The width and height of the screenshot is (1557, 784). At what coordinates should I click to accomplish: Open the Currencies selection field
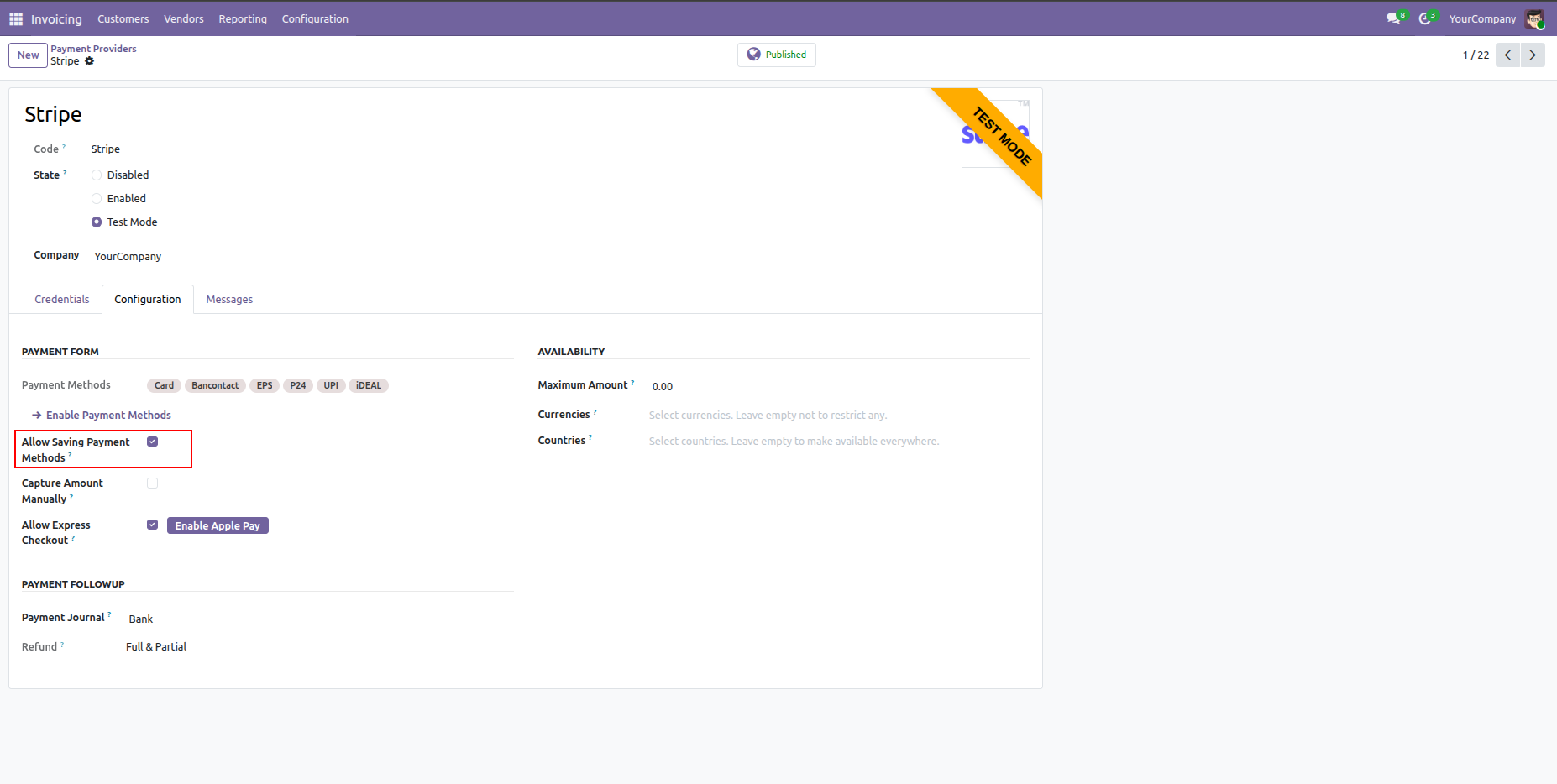(838, 416)
